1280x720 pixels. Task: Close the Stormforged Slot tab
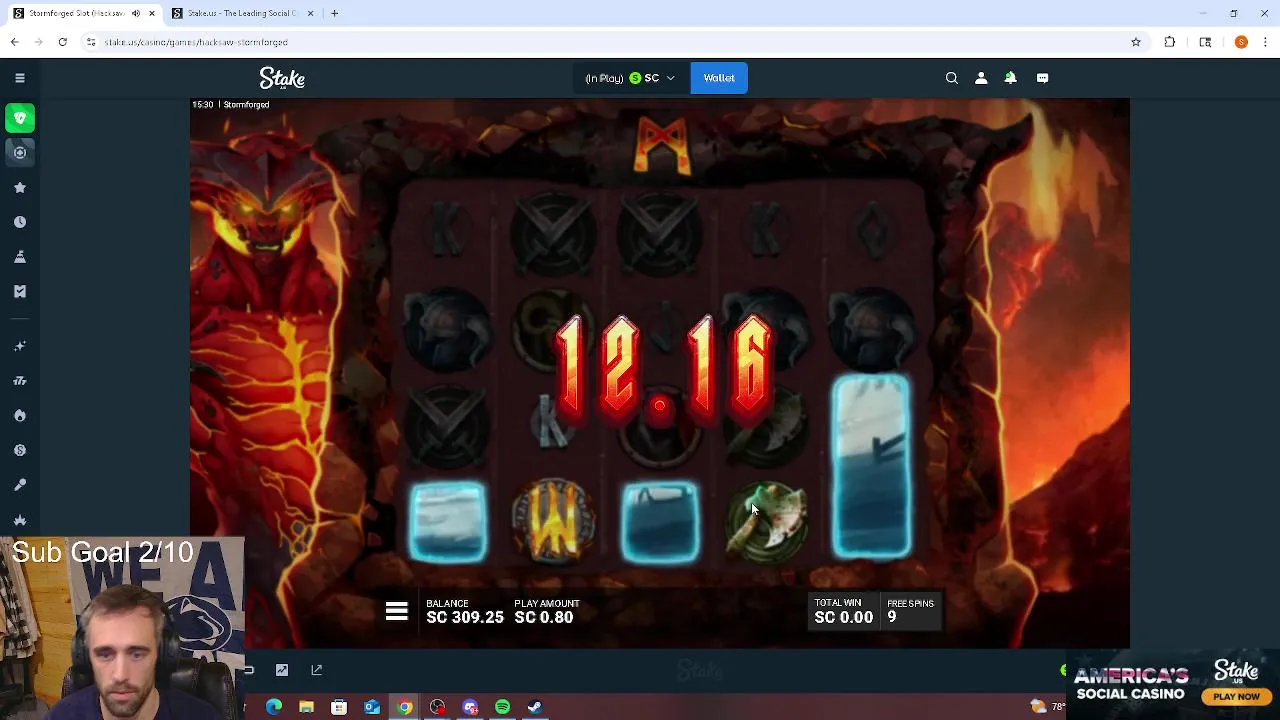152,13
